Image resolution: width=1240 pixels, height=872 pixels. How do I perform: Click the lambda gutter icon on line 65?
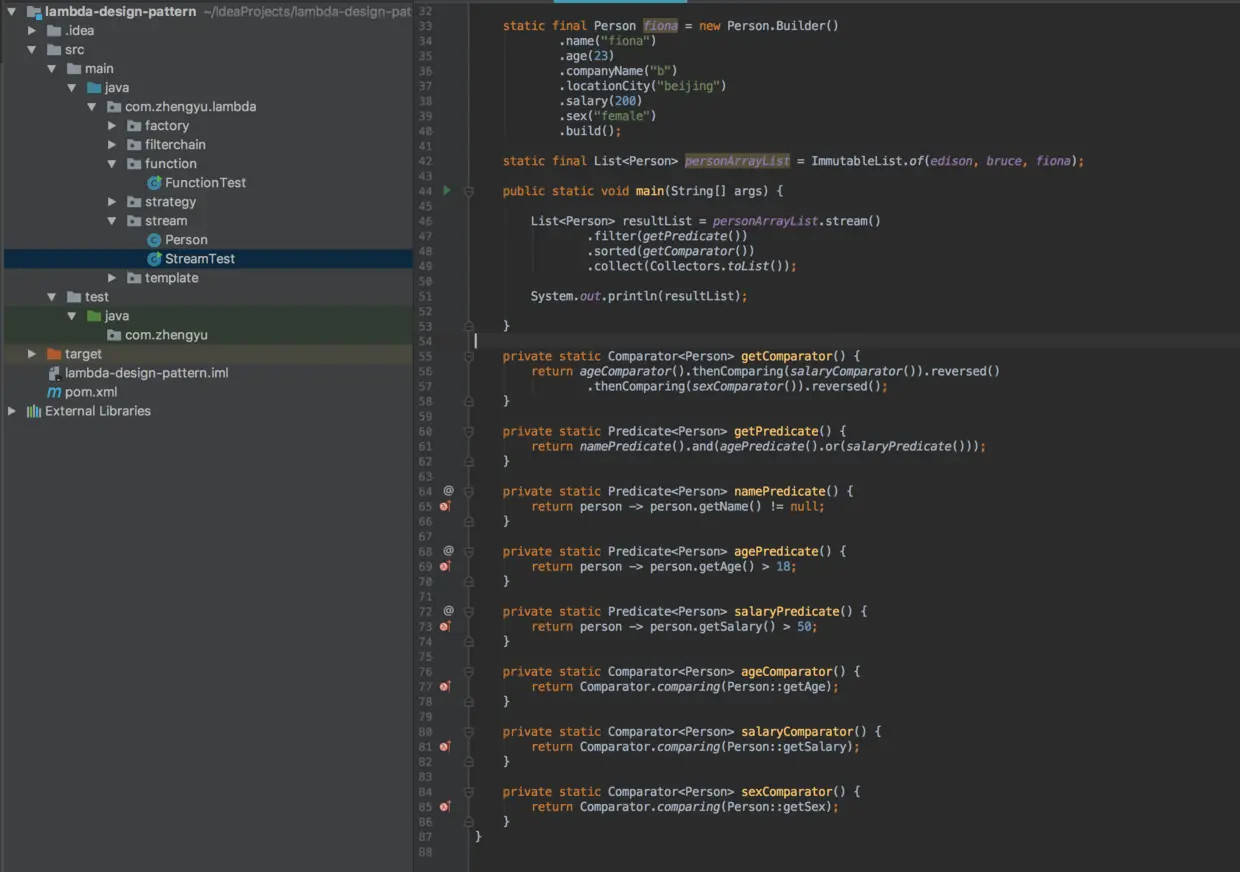(x=446, y=506)
